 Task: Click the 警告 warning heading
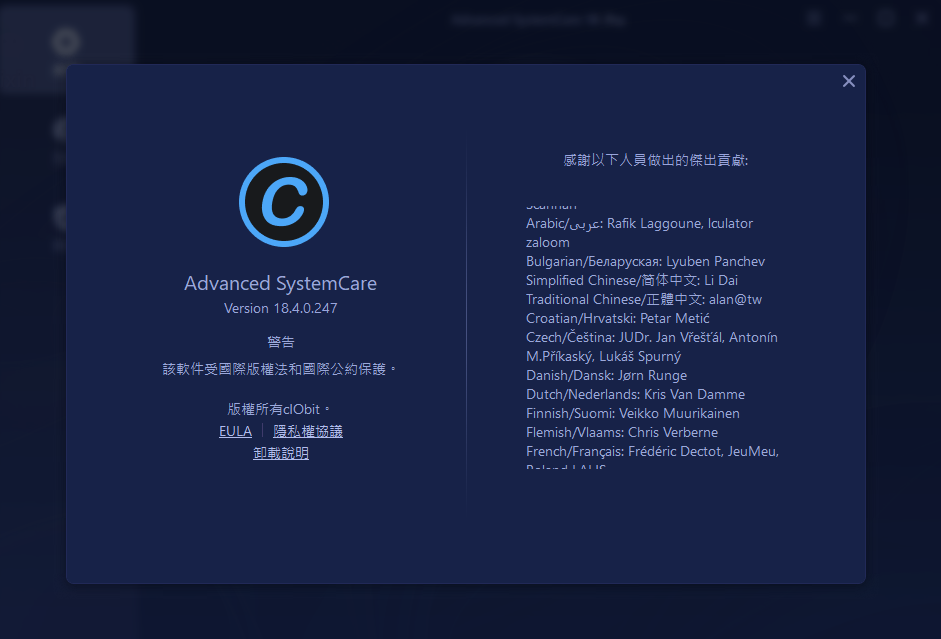[281, 342]
